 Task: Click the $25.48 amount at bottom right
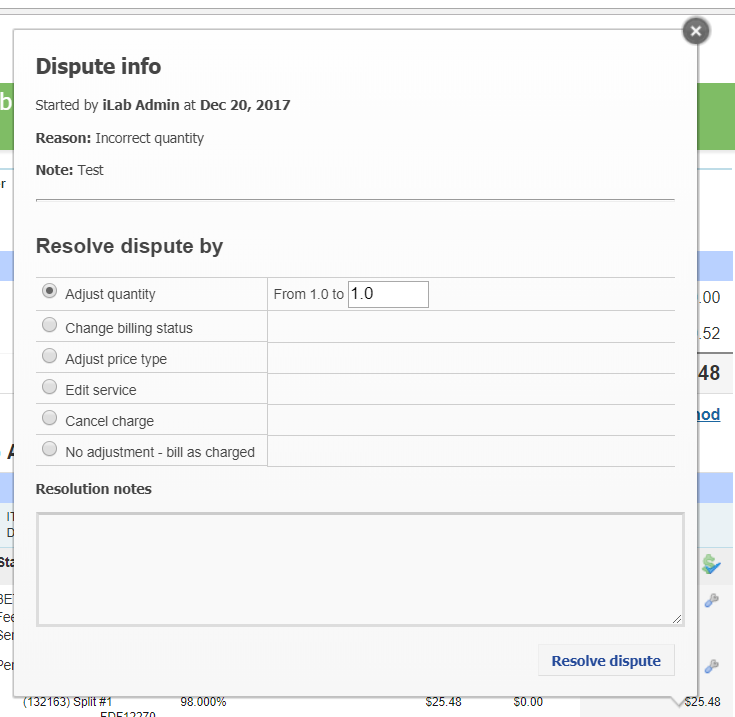click(x=702, y=702)
